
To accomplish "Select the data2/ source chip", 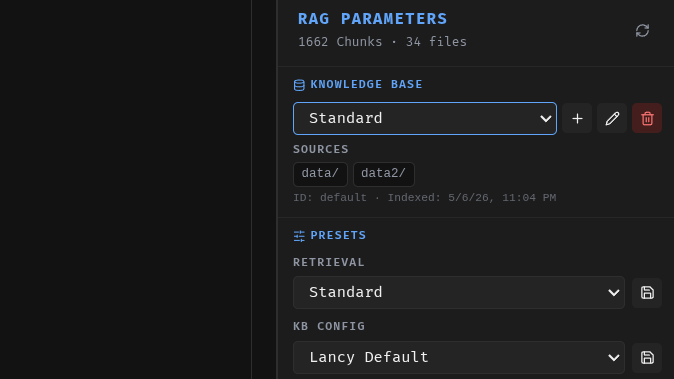I will 383,174.
